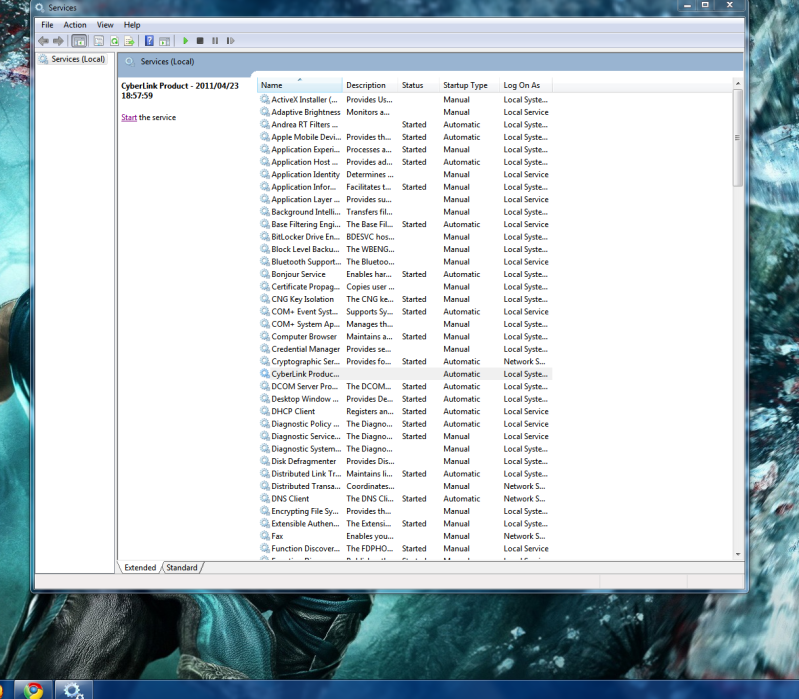Click the Start the service link
The image size is (799, 699).
coord(129,118)
